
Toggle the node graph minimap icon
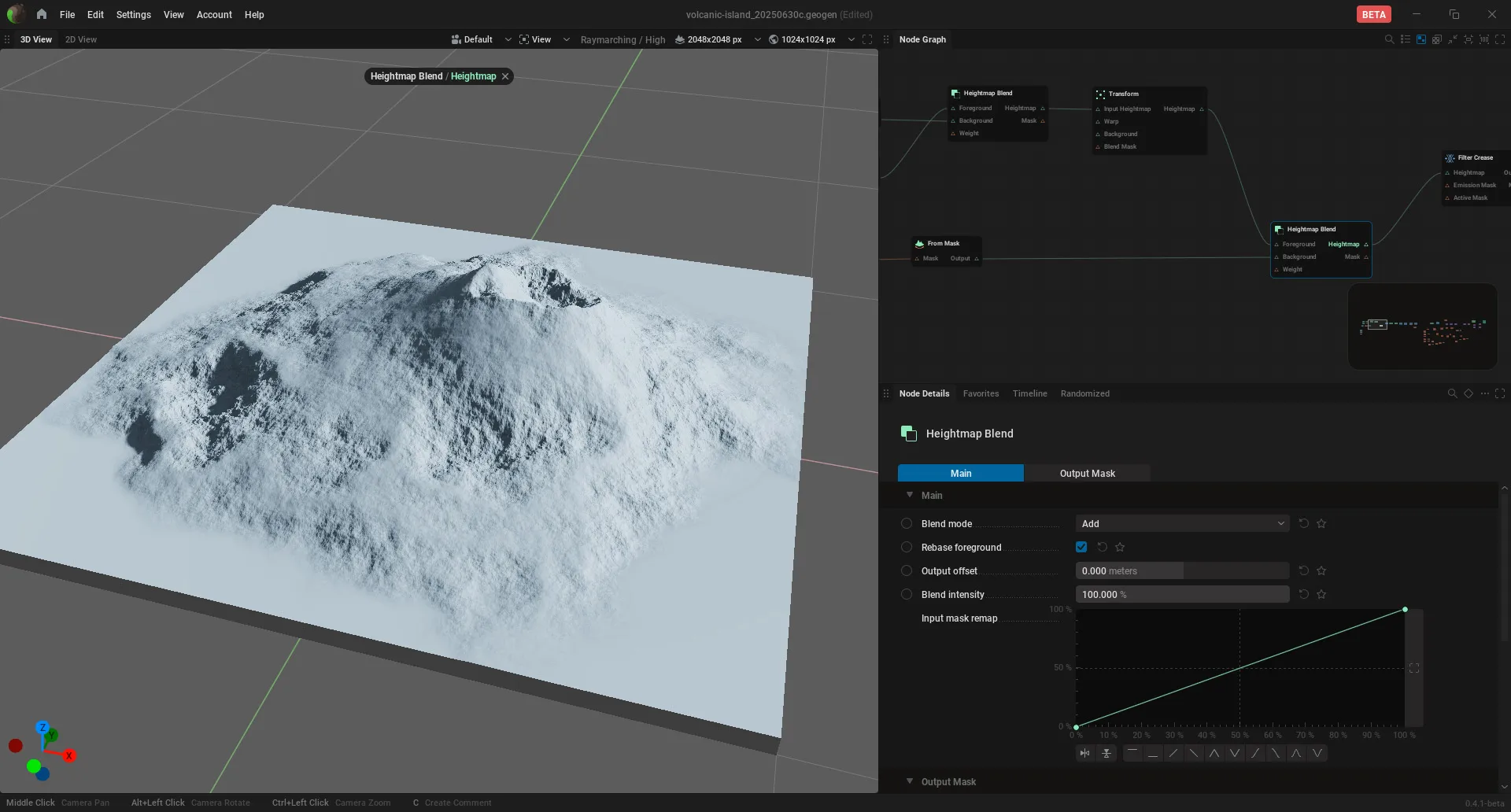pyautogui.click(x=1421, y=39)
